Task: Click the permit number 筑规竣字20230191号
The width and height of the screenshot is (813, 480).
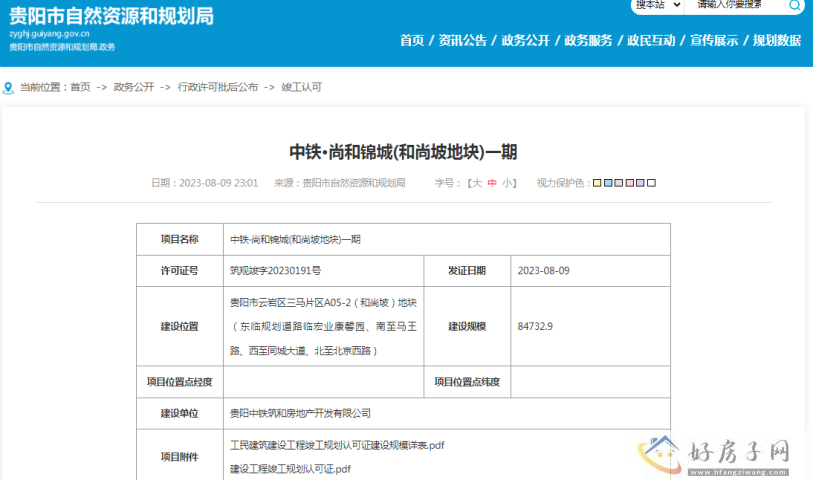Action: (x=275, y=271)
